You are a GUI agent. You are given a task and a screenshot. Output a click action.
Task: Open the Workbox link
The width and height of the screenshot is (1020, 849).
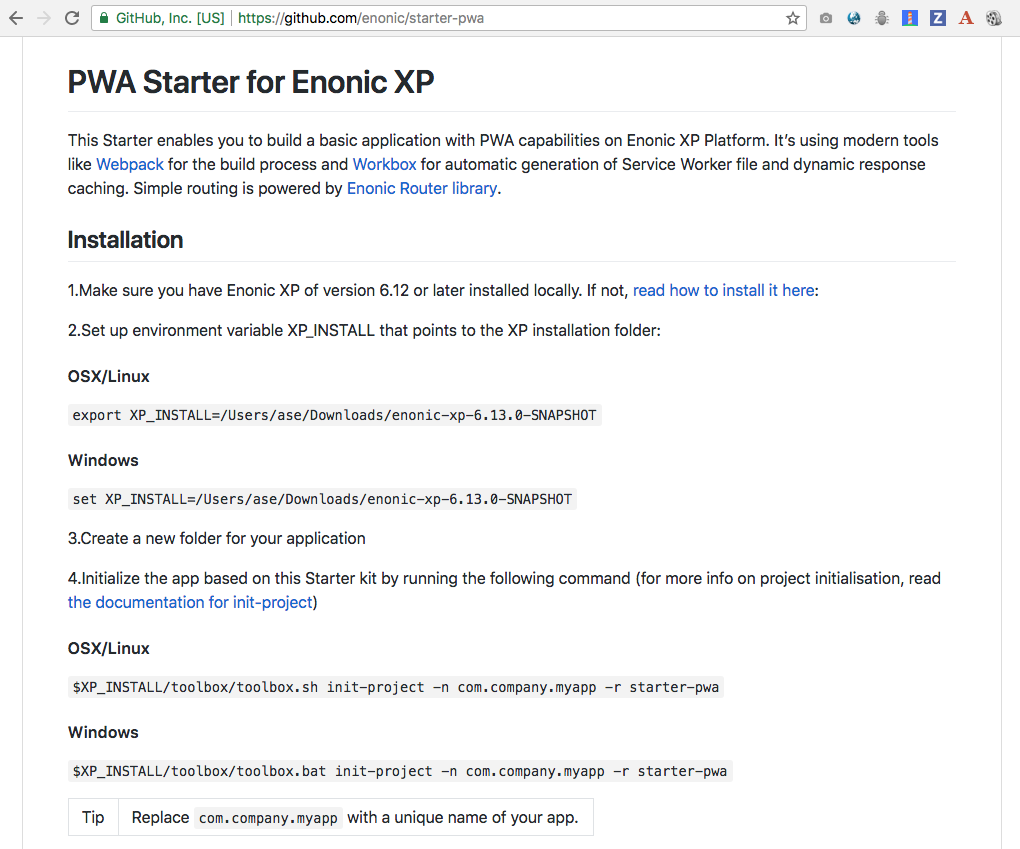point(384,165)
